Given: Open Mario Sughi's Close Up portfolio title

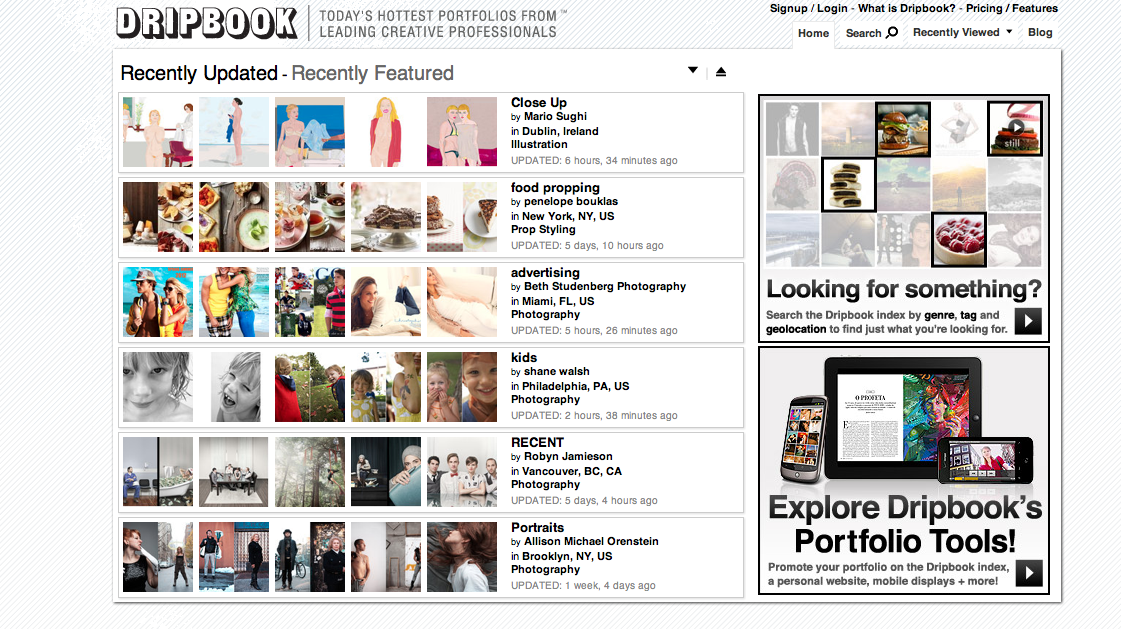Looking at the screenshot, I should tap(539, 102).
